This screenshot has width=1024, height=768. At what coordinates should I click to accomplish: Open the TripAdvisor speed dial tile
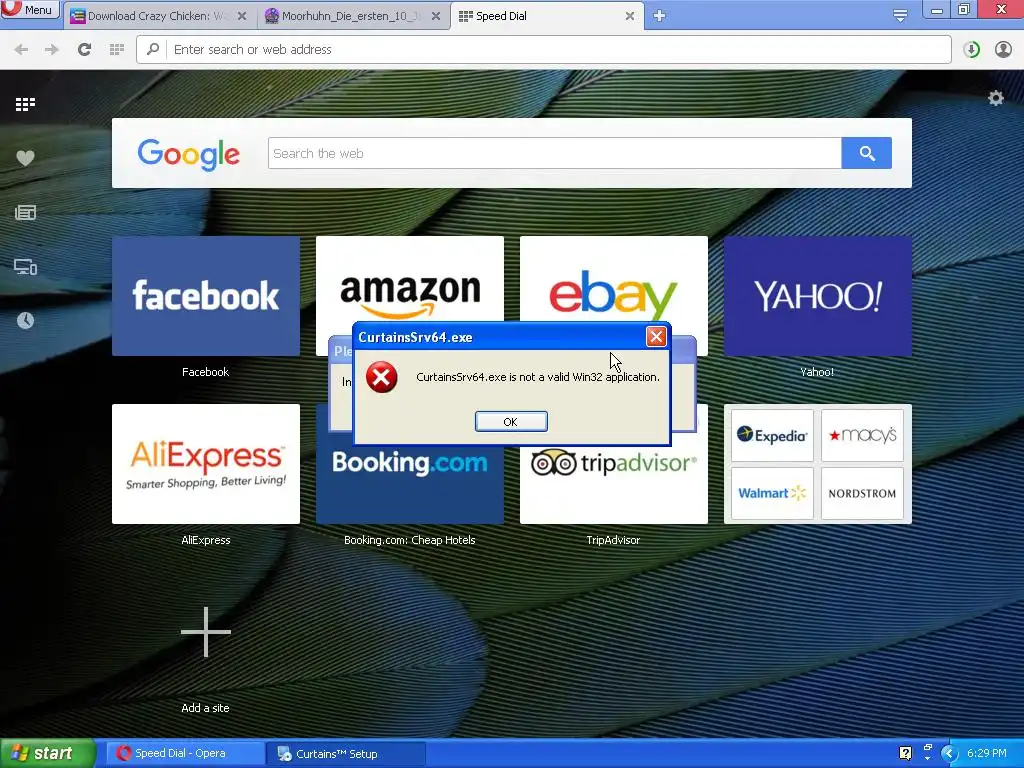[613, 485]
